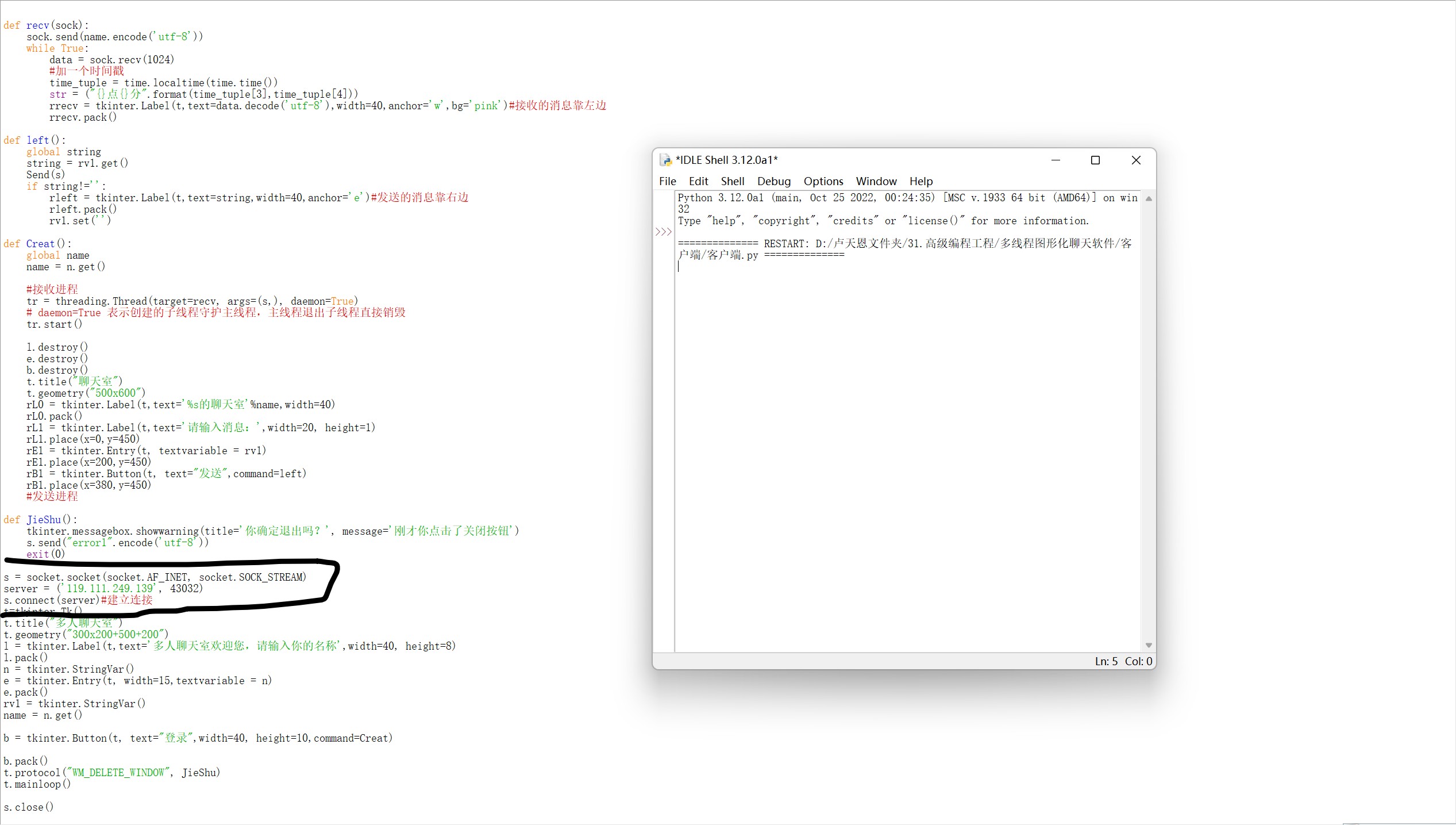This screenshot has width=1456, height=825.
Task: Click the 'rleft.pack()' line
Action: tap(83, 209)
